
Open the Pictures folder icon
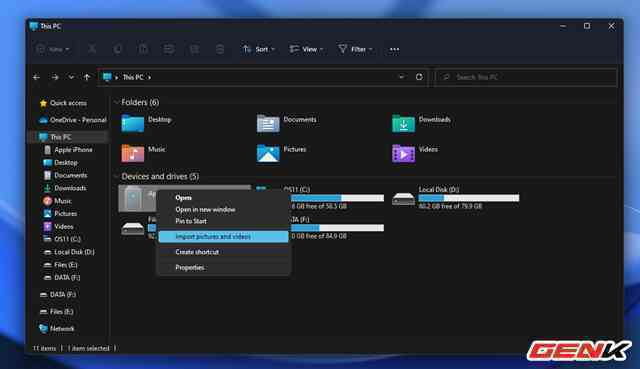268,153
